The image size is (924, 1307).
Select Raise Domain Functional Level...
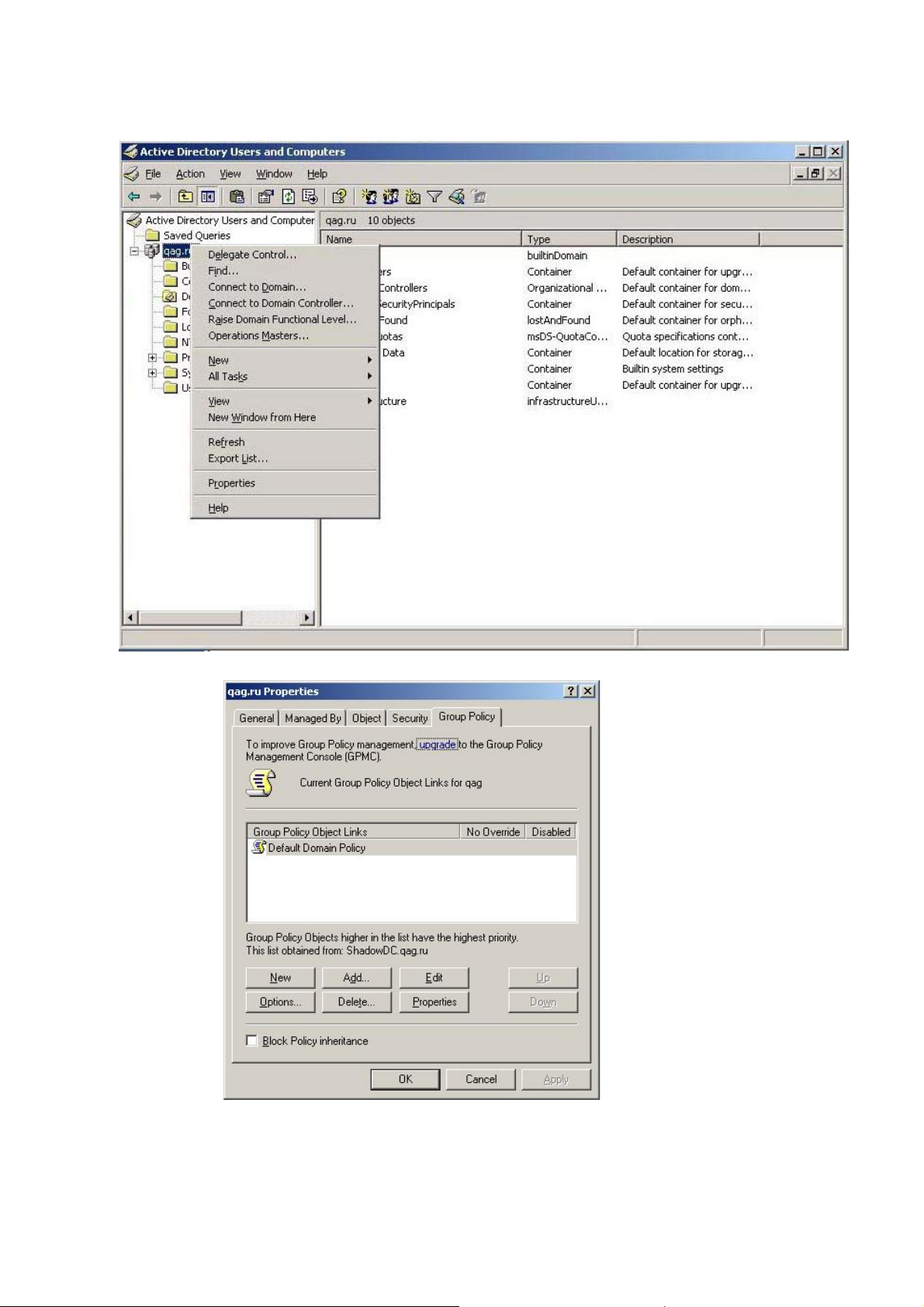pyautogui.click(x=285, y=319)
